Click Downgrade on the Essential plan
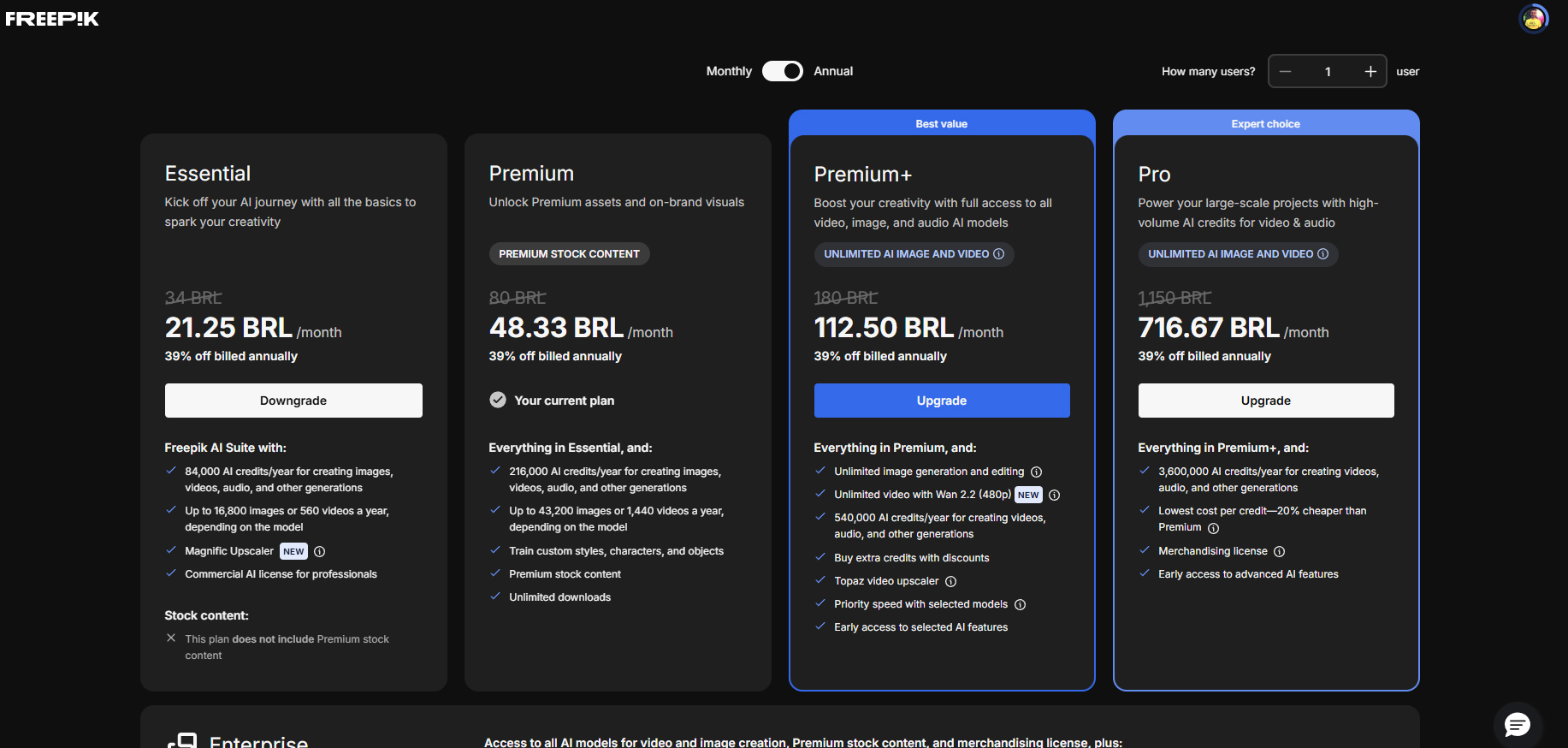This screenshot has width=1568, height=748. (x=293, y=401)
